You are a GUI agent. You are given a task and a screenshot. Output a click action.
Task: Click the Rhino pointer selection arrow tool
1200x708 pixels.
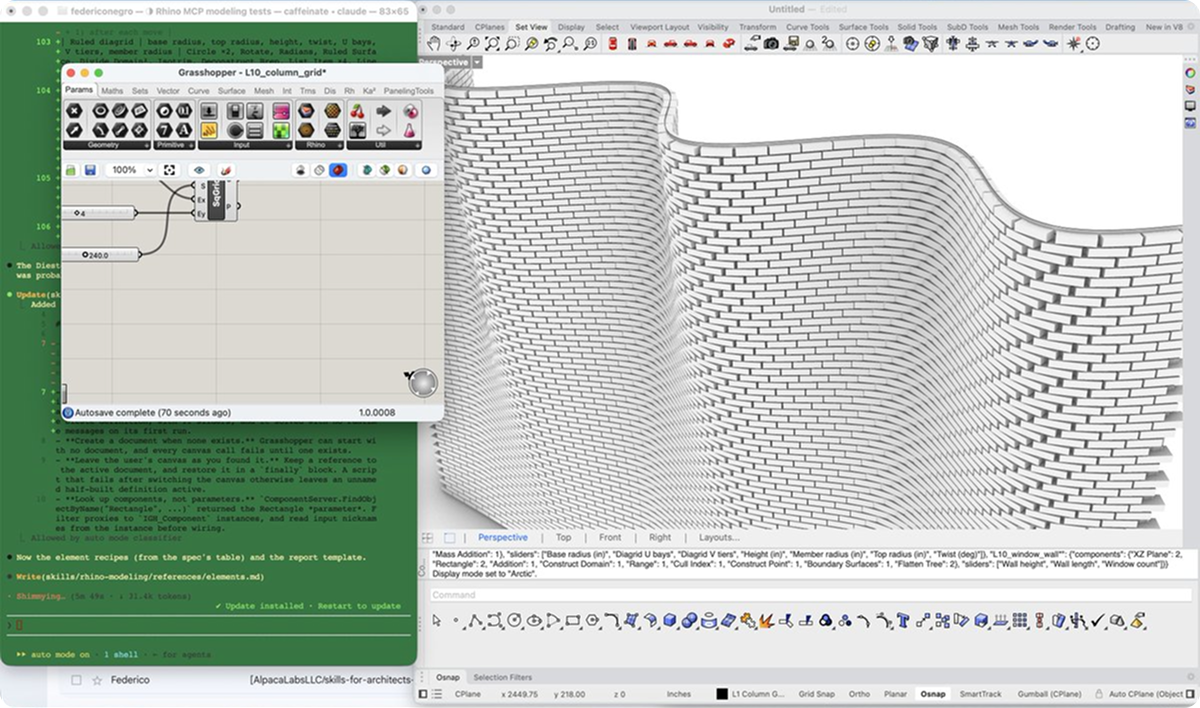coord(437,621)
